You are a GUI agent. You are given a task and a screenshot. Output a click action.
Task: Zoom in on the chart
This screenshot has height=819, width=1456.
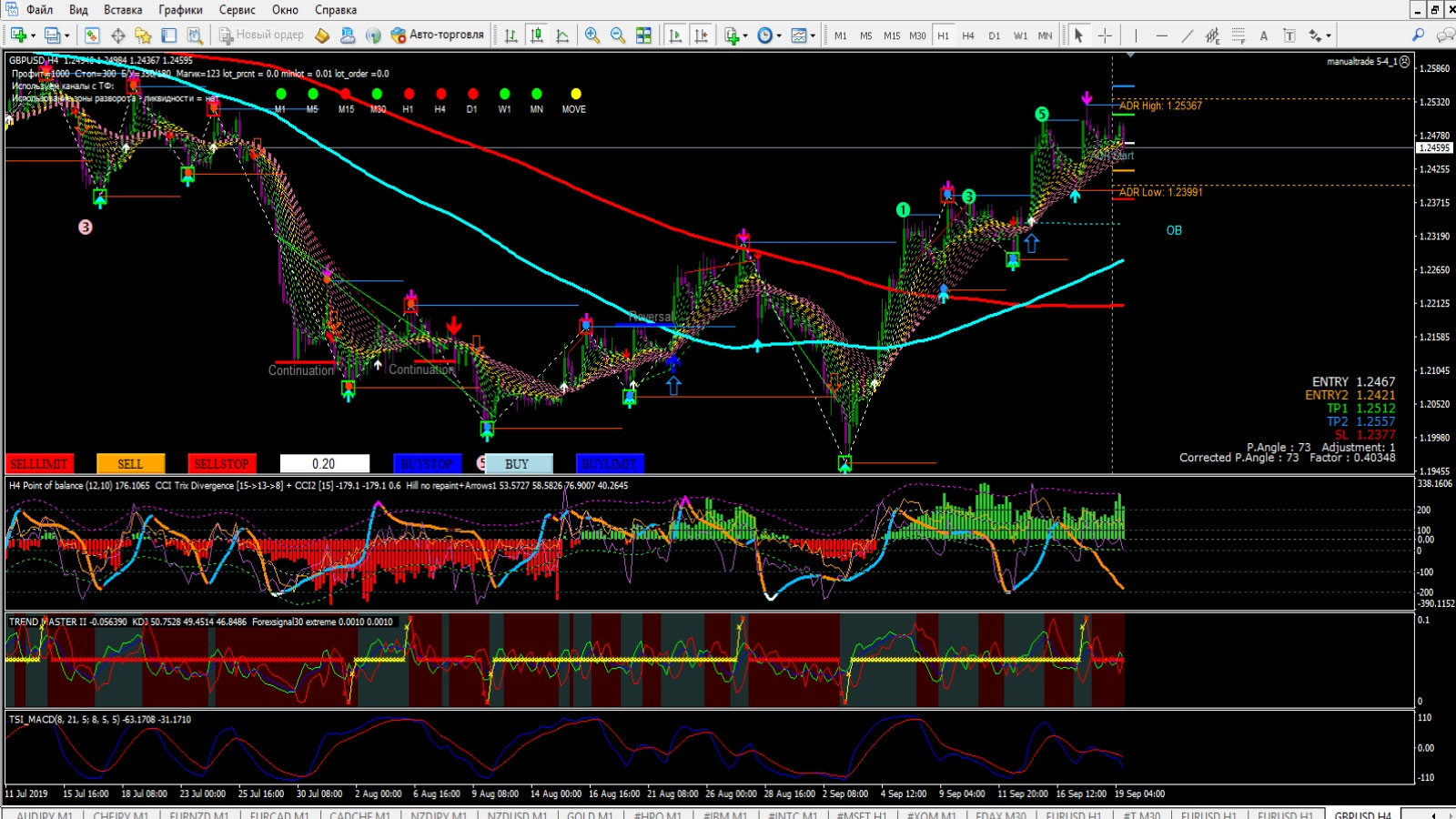[591, 35]
